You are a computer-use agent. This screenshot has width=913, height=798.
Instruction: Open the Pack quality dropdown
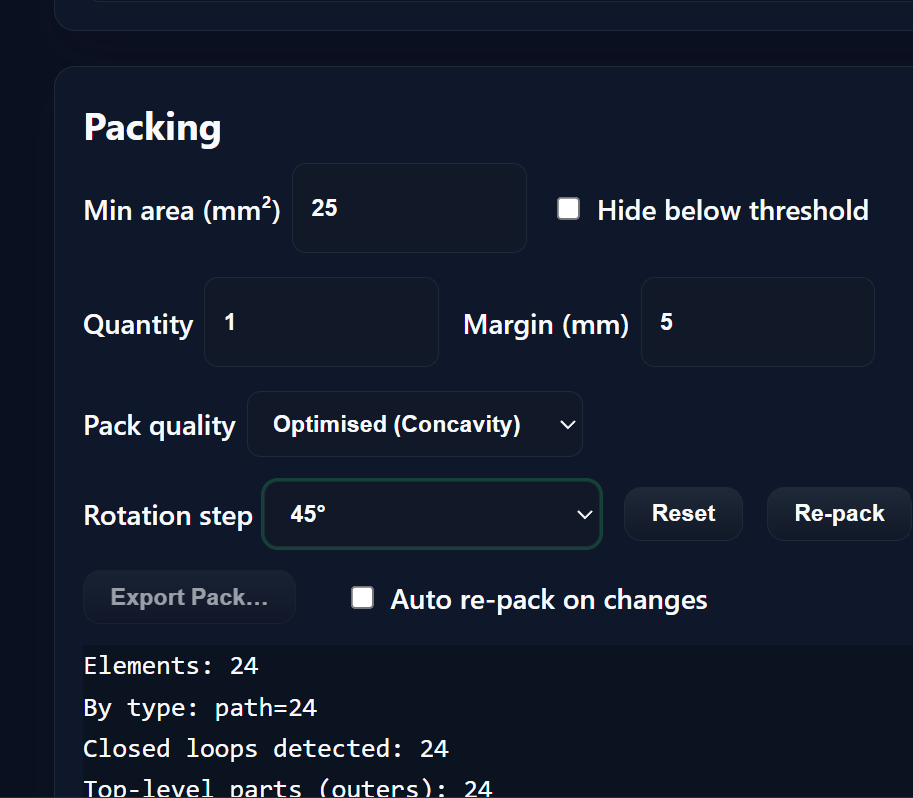point(414,424)
